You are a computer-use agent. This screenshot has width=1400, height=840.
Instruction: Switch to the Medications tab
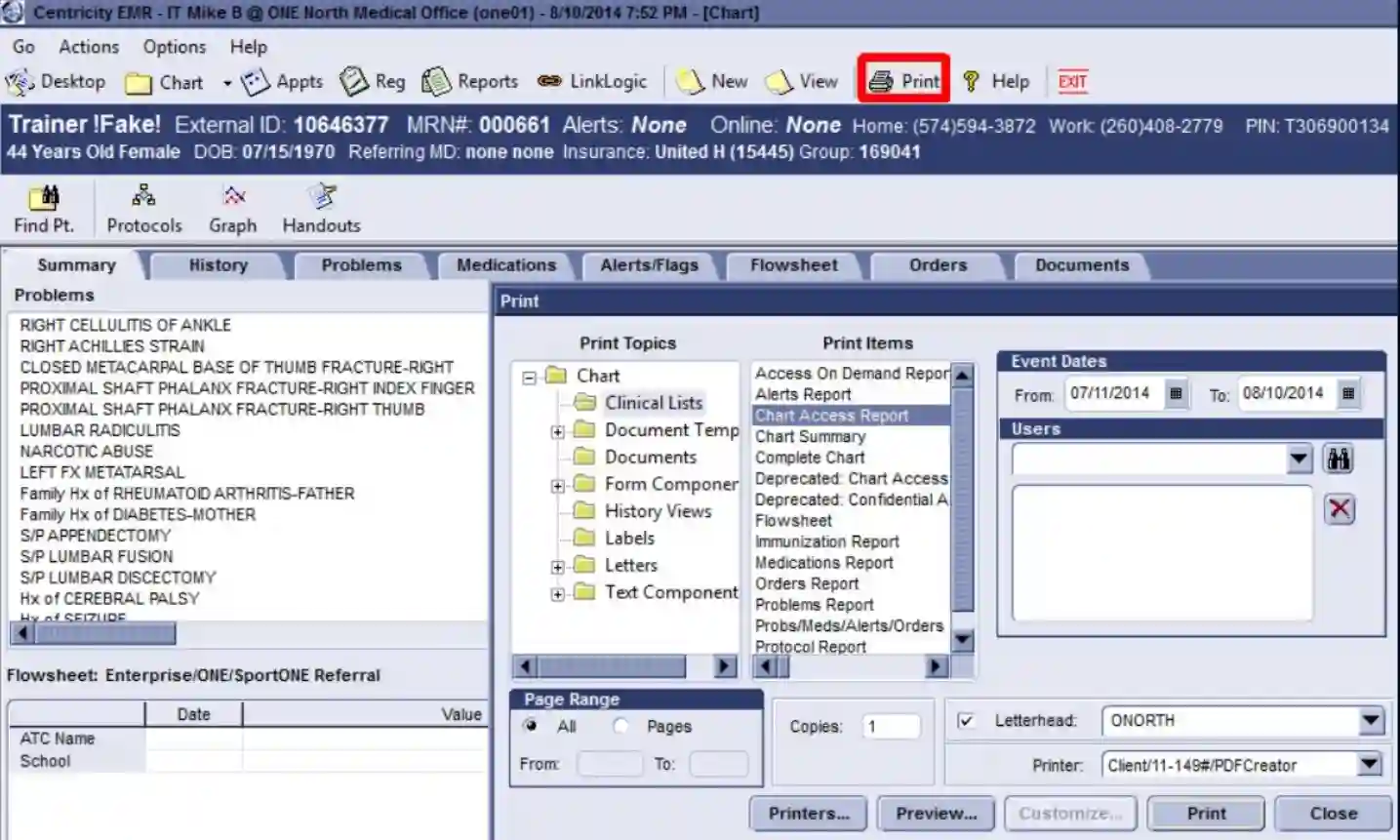point(504,264)
